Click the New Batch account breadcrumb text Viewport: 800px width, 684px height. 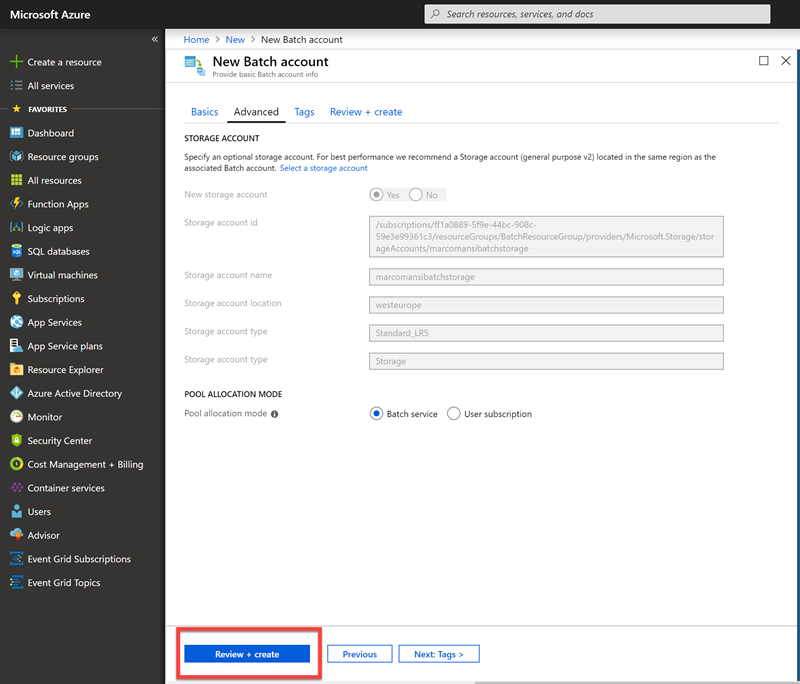point(302,40)
